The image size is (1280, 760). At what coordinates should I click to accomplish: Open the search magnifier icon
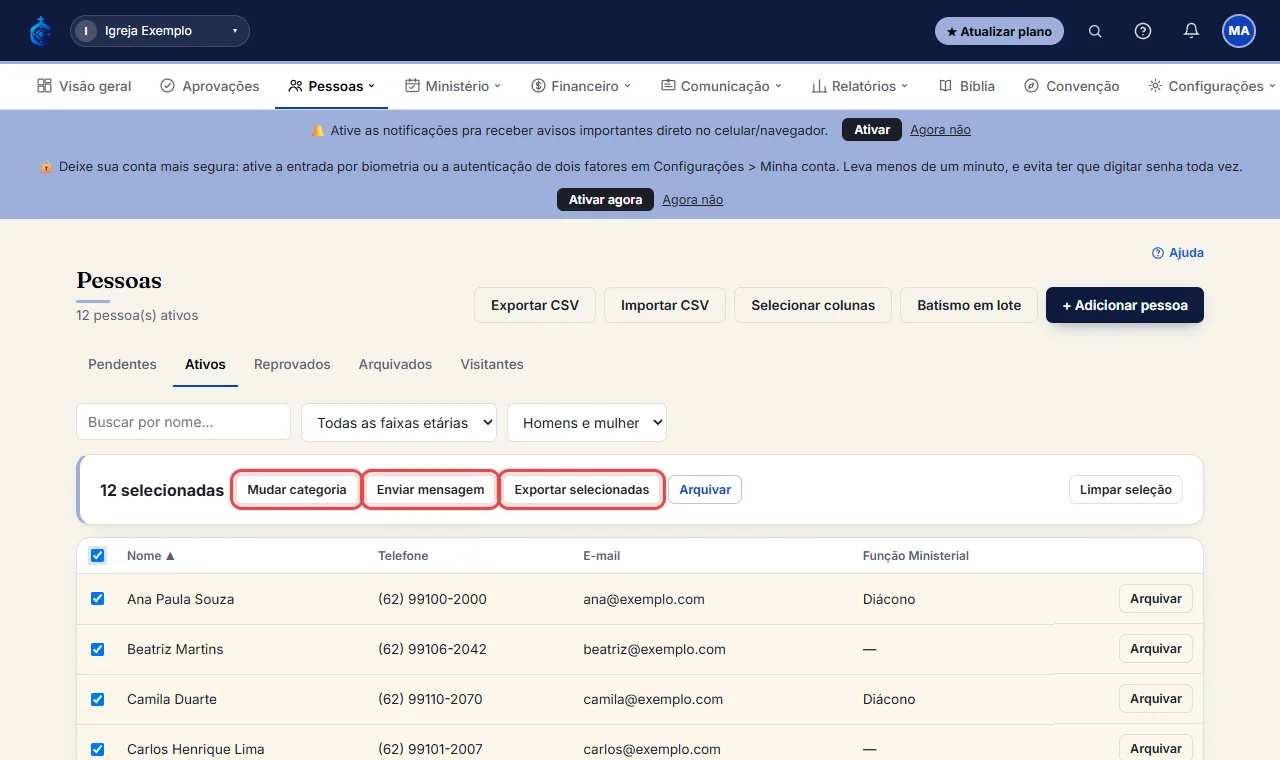pos(1095,31)
